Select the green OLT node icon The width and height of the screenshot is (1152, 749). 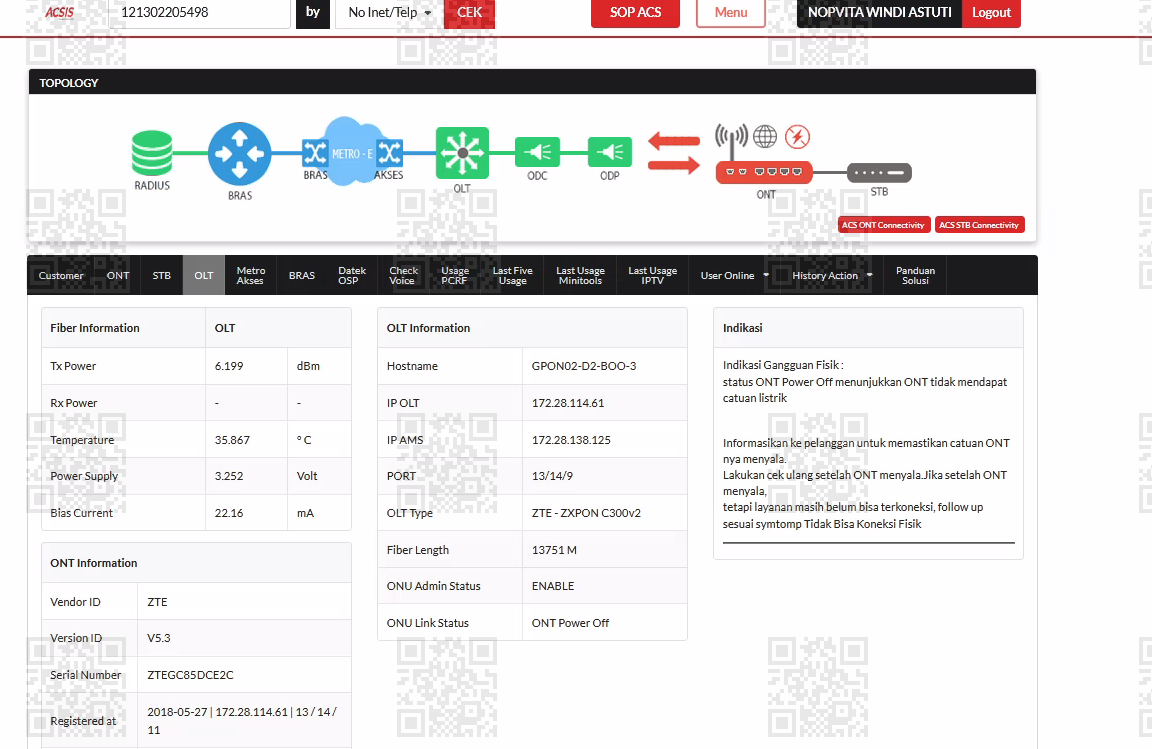coord(462,153)
